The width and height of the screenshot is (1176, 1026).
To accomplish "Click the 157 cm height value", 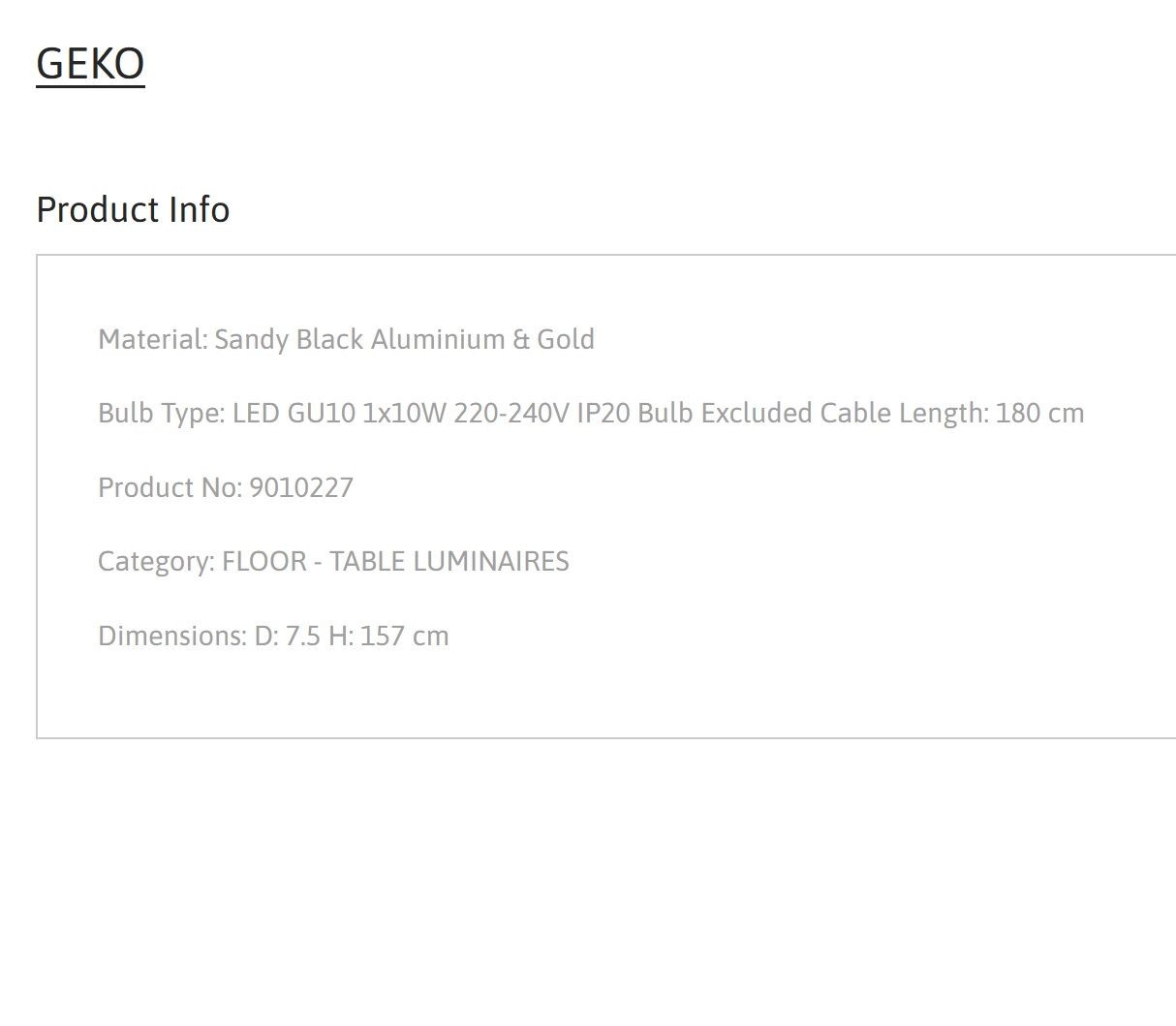I will coord(404,636).
